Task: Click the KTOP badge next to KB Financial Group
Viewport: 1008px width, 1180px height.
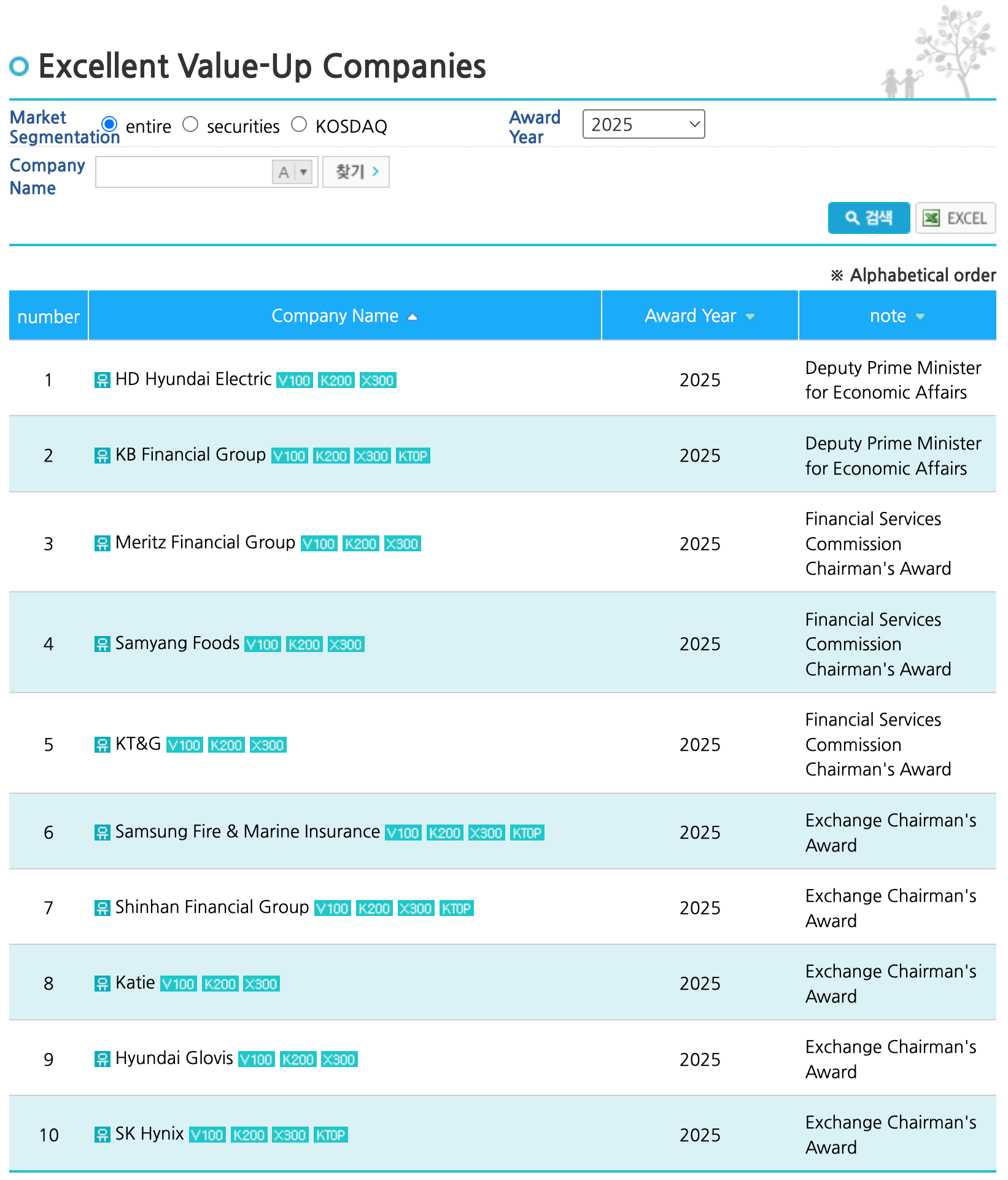Action: point(413,456)
